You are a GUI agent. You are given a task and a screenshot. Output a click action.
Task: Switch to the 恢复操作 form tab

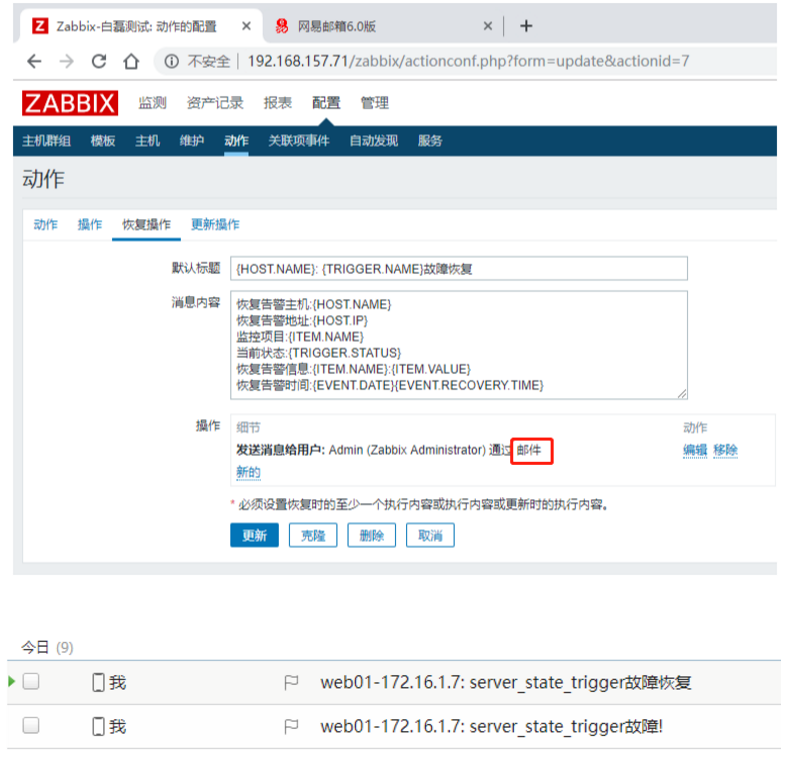(x=146, y=225)
